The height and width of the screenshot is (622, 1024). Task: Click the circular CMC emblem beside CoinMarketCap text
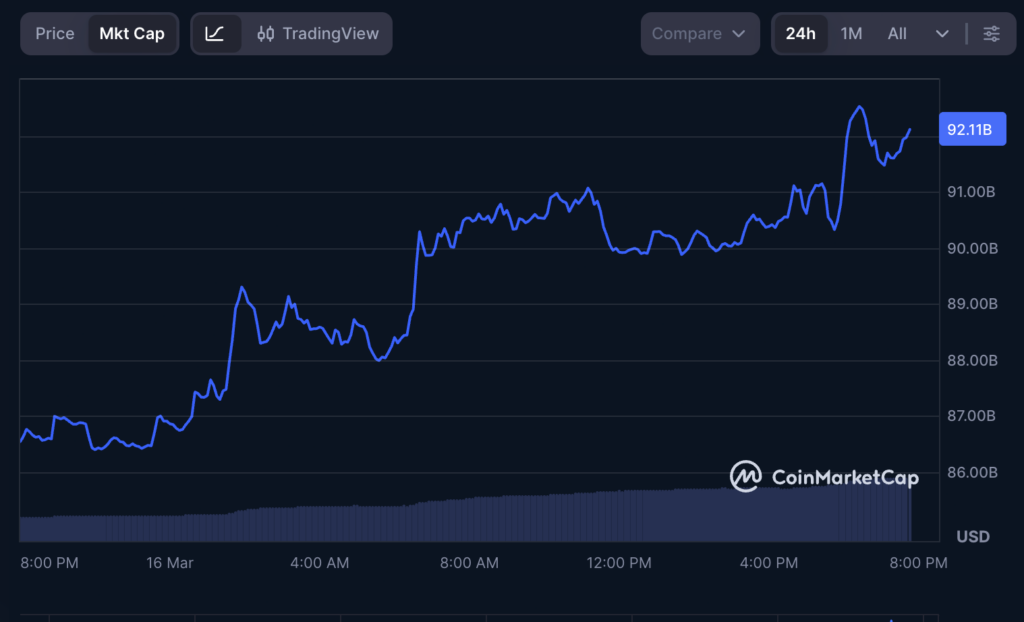[x=744, y=477]
